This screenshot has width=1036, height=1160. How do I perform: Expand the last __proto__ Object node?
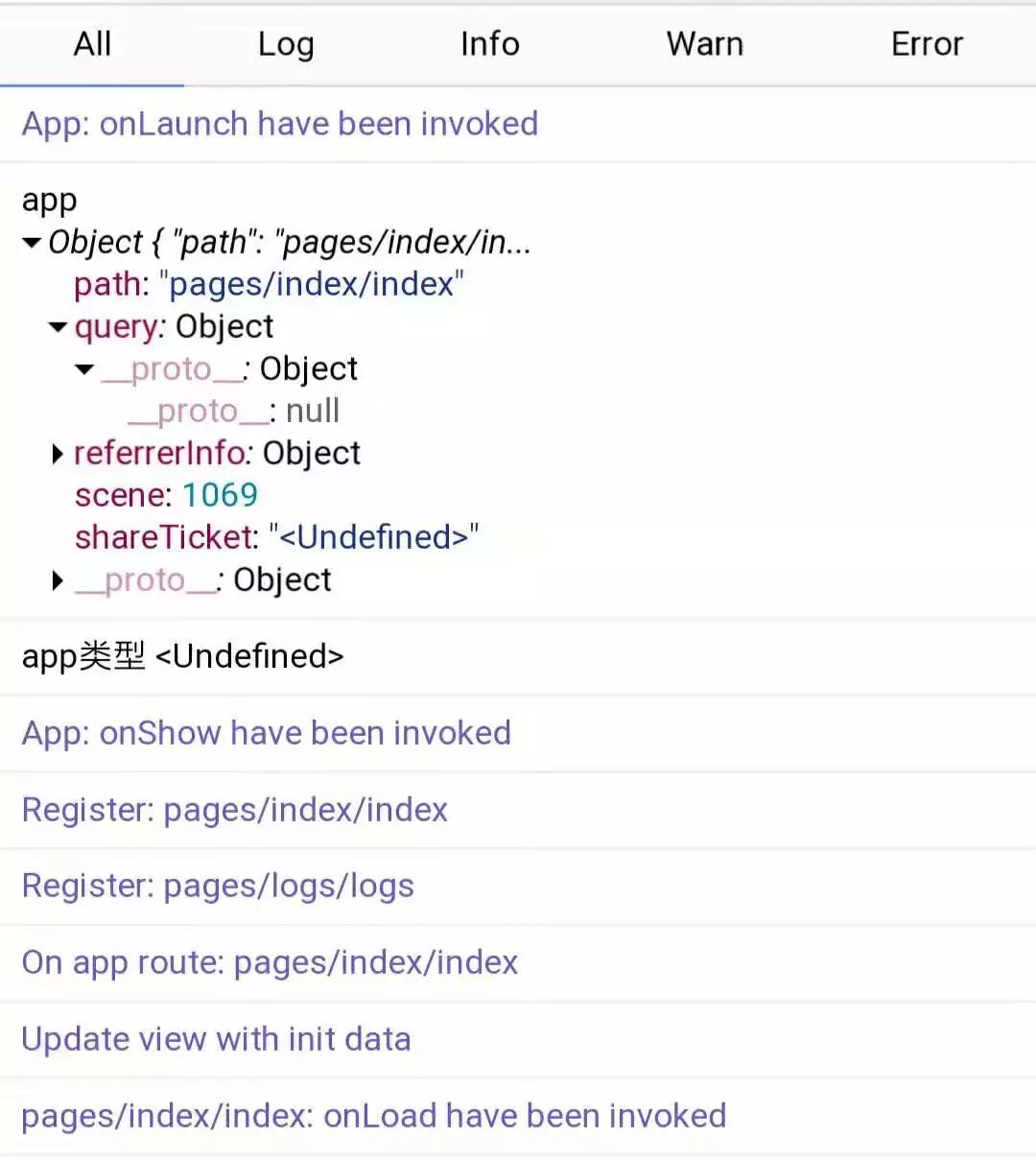click(59, 580)
